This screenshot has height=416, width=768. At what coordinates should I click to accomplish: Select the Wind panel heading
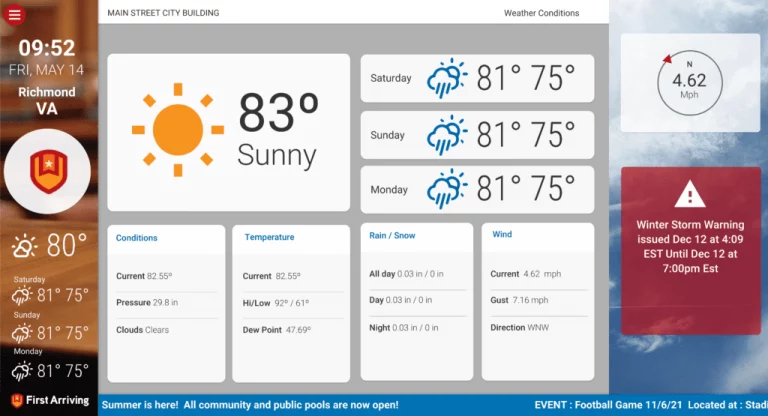pos(502,235)
